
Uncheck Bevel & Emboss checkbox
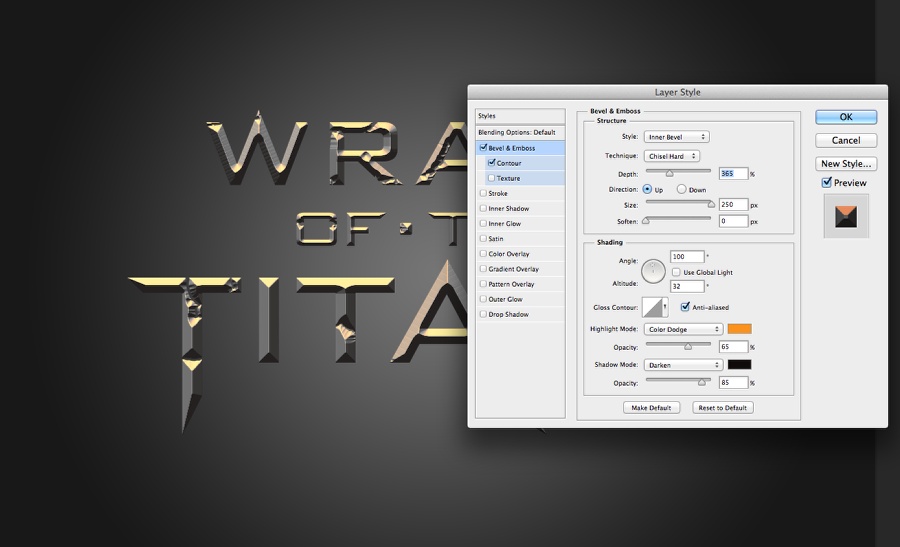483,148
